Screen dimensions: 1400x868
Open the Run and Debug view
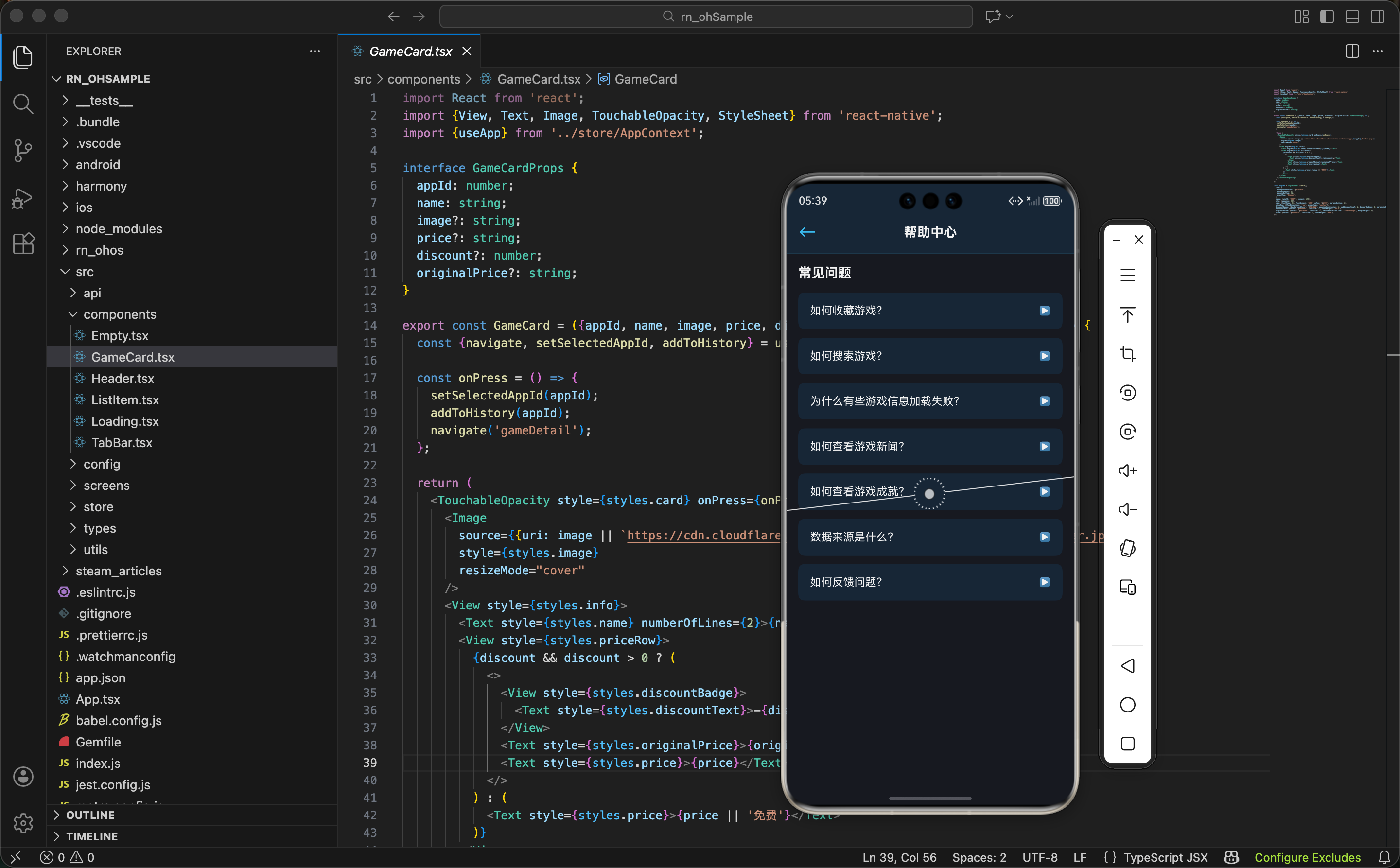point(23,198)
